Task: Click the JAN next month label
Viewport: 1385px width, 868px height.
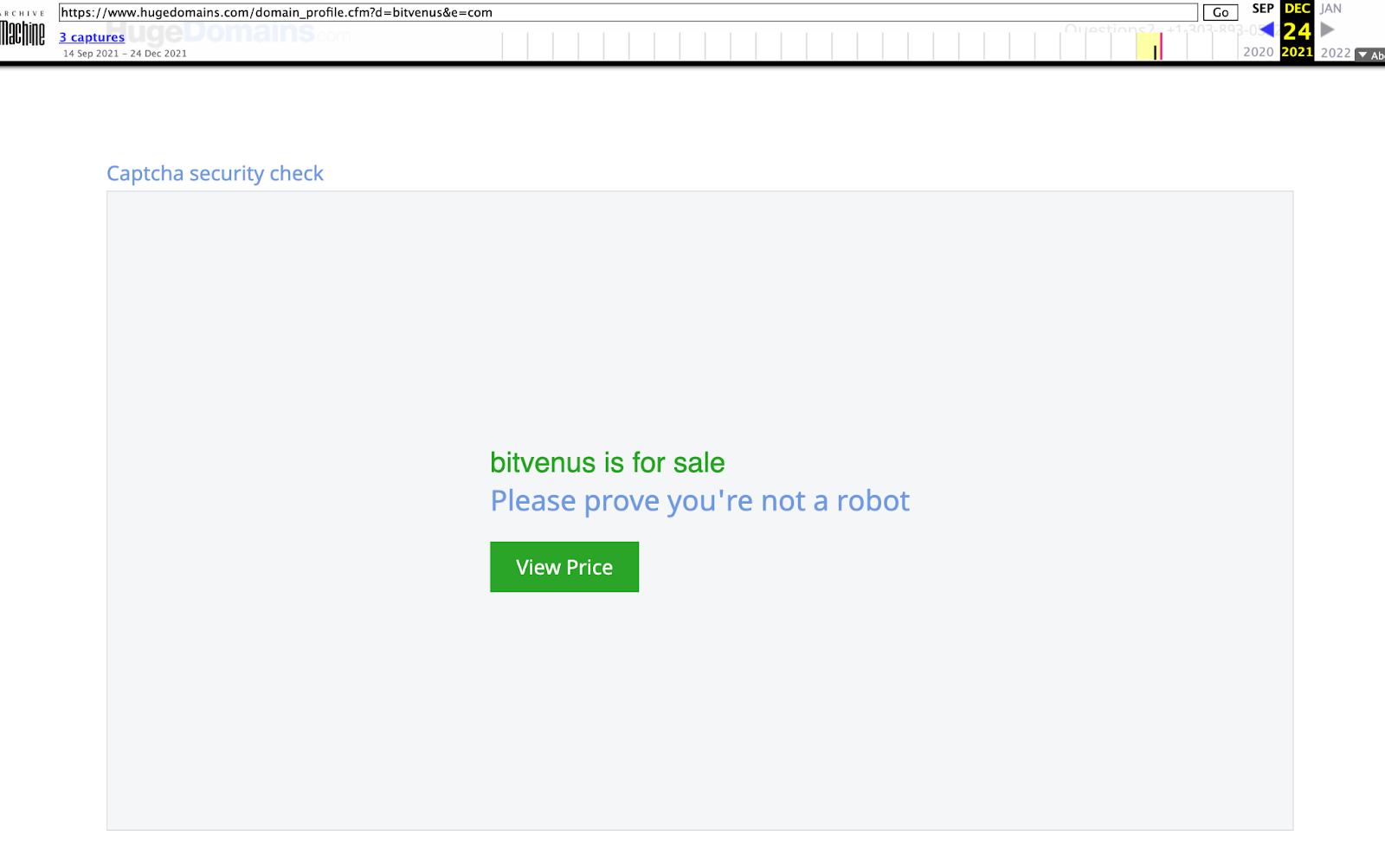Action: pos(1330,9)
